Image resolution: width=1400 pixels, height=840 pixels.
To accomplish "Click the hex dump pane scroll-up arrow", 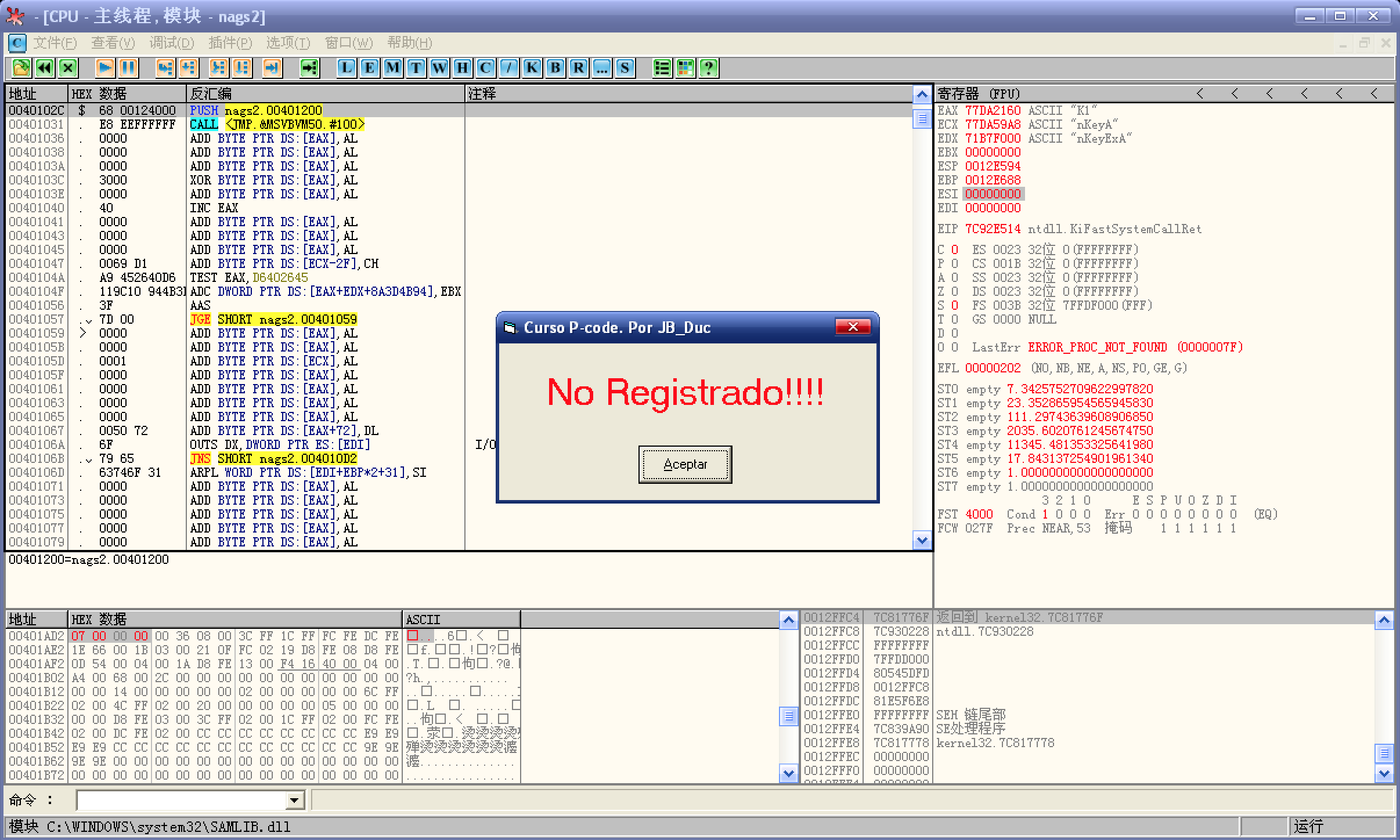I will [x=788, y=621].
